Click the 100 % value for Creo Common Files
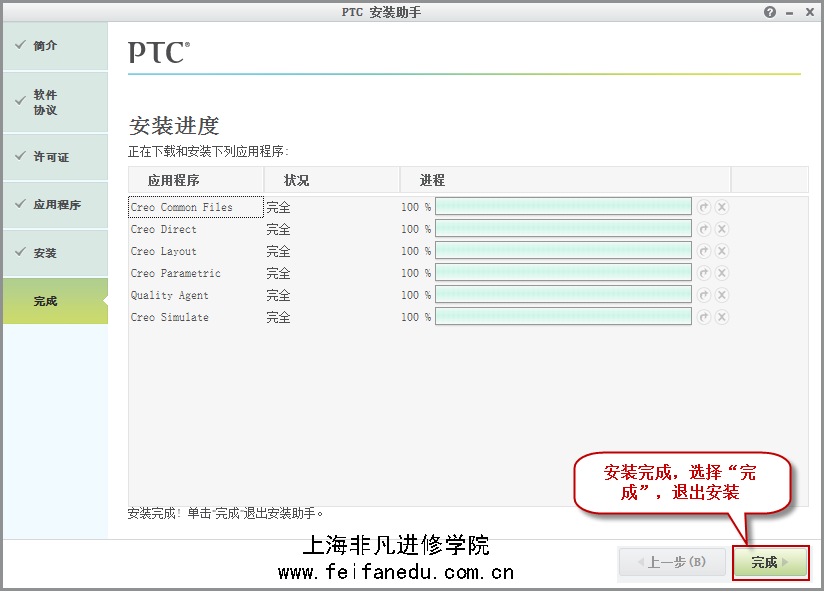The height and width of the screenshot is (591, 824). 416,208
